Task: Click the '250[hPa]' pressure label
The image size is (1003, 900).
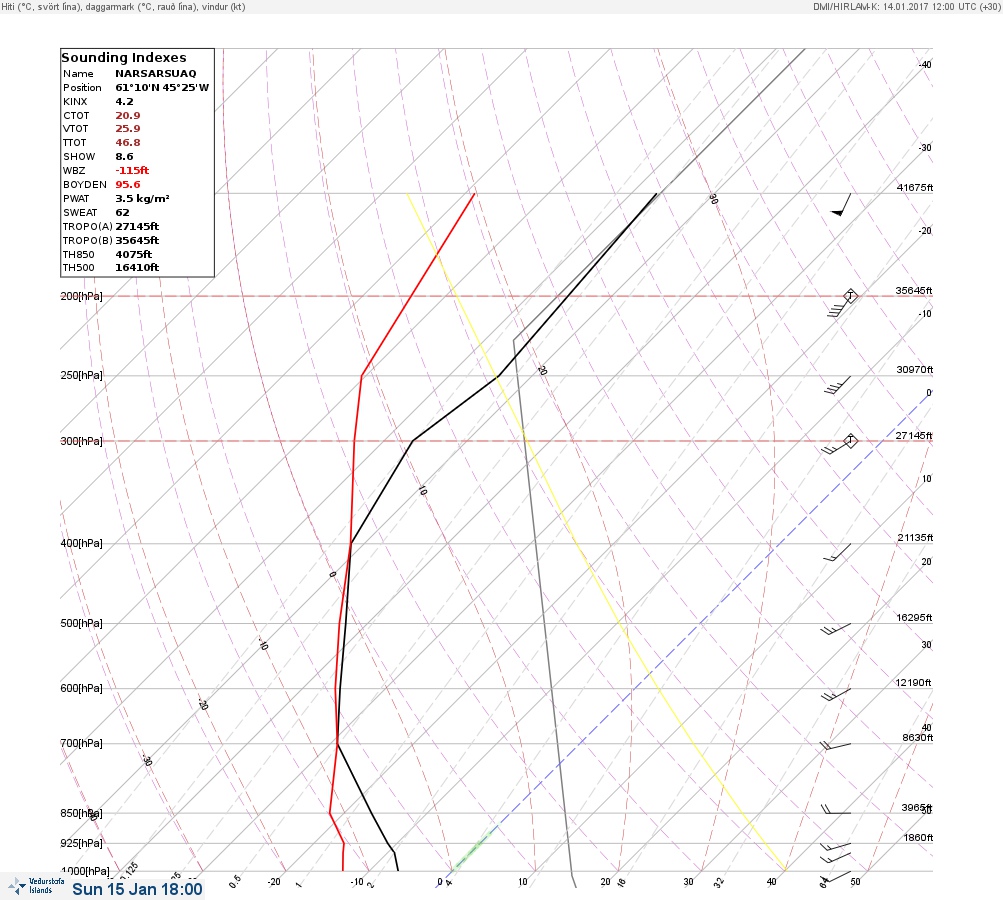Action: [81, 375]
